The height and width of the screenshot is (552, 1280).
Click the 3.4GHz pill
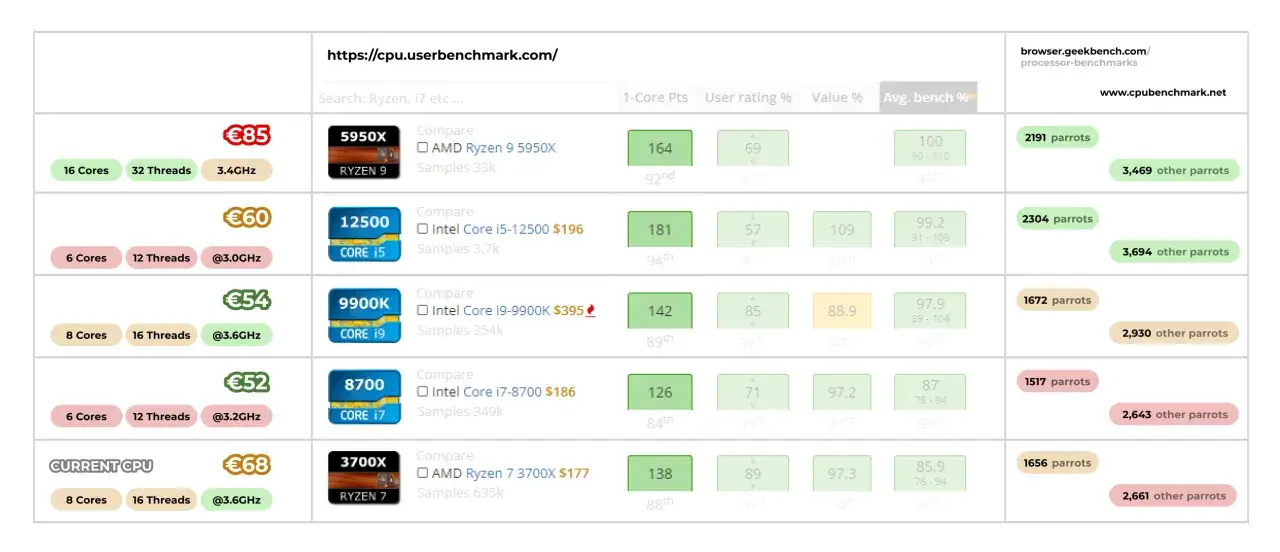point(237,170)
